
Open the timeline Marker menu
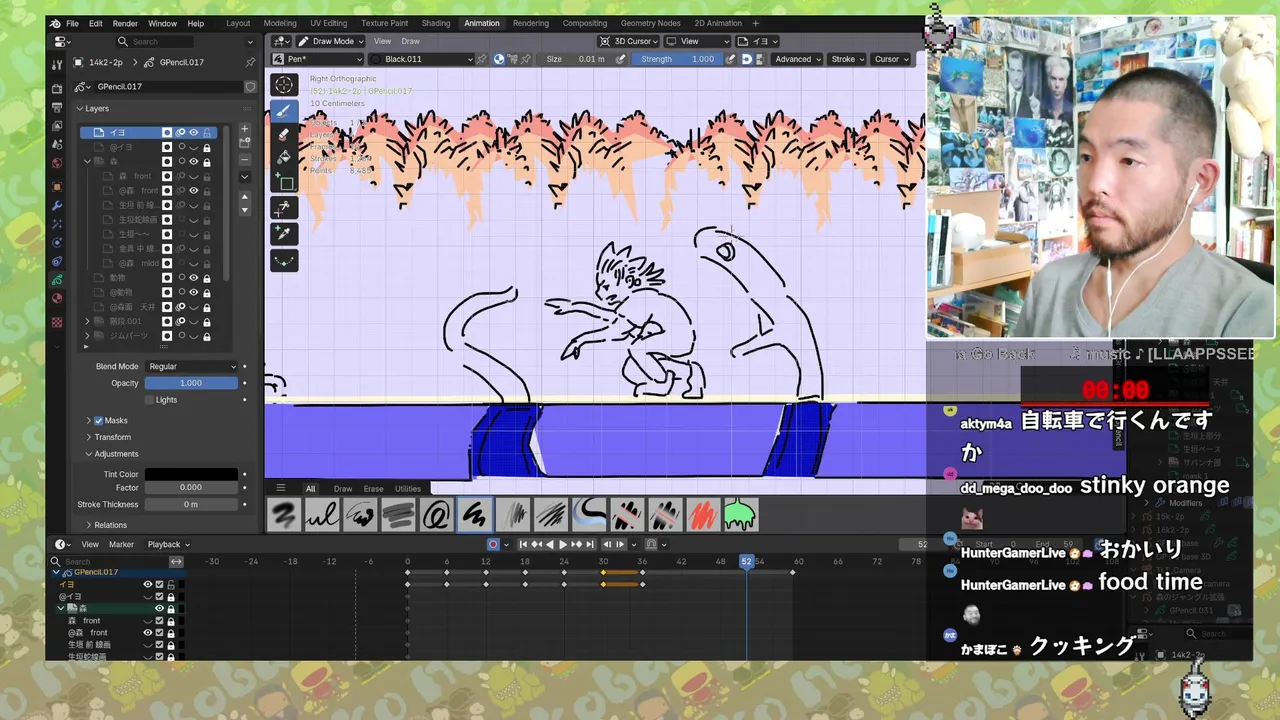pos(121,545)
